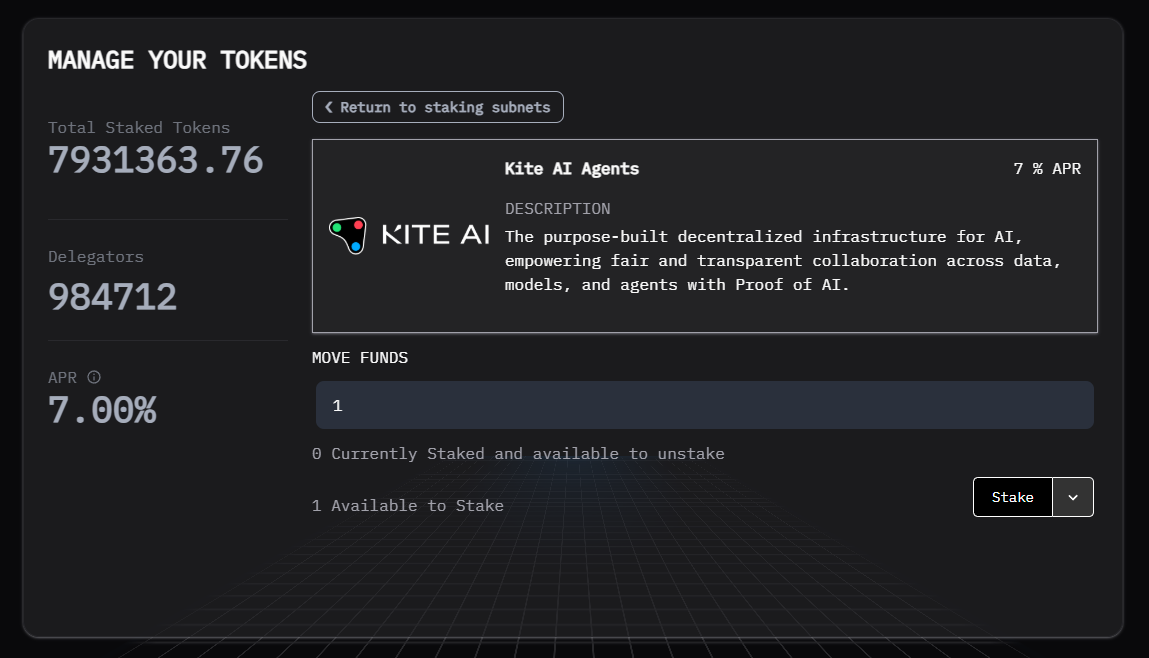Click the '0 Currently Staked' text
Viewport: 1149px width, 658px height.
tap(518, 454)
